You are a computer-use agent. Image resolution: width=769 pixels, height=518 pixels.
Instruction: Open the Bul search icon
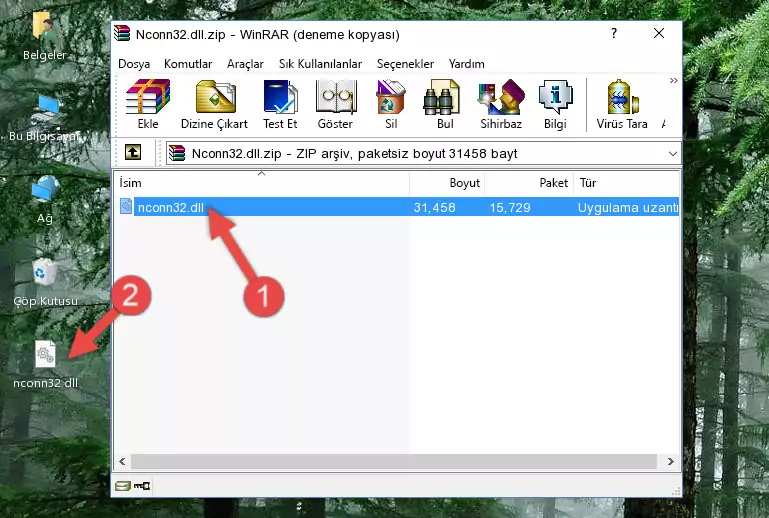445,104
